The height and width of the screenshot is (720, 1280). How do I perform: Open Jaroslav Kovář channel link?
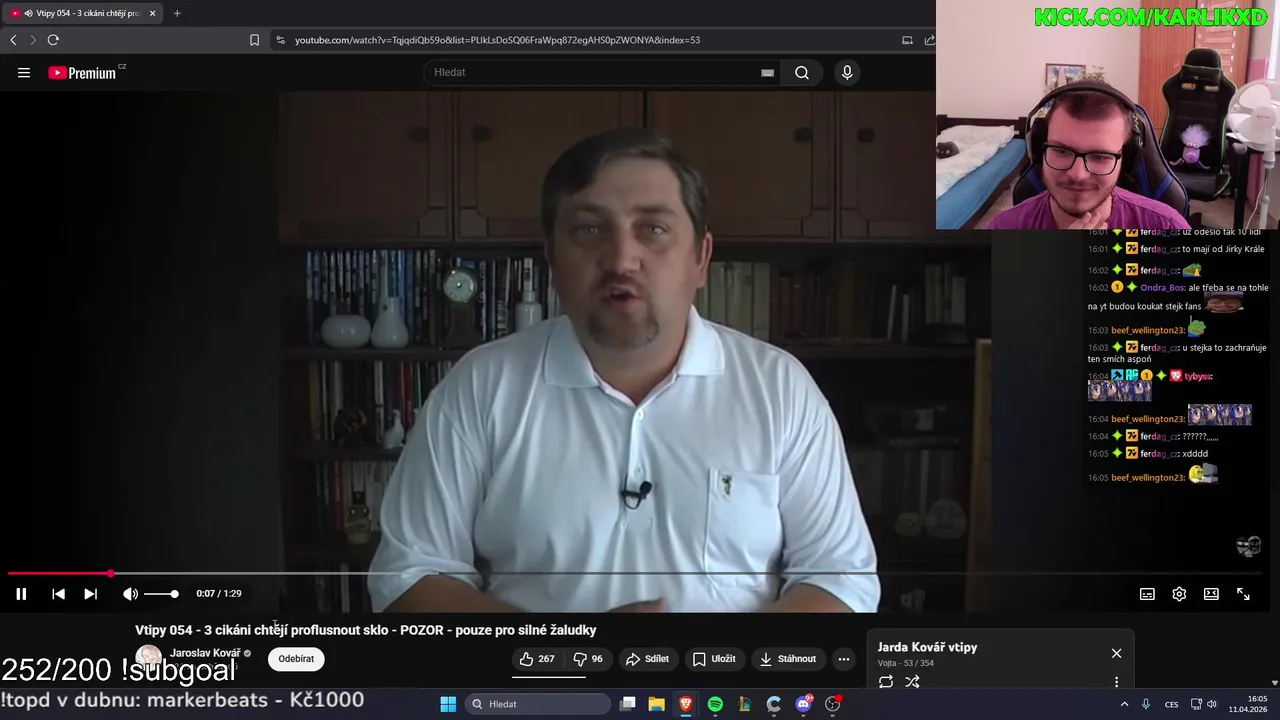(x=205, y=653)
